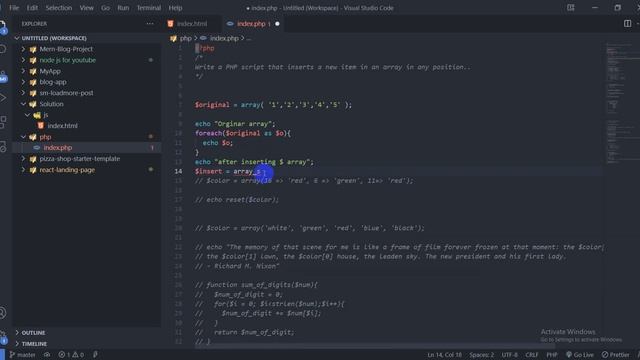Open the errors and warnings counter
This screenshot has height=360, width=640.
point(71,355)
